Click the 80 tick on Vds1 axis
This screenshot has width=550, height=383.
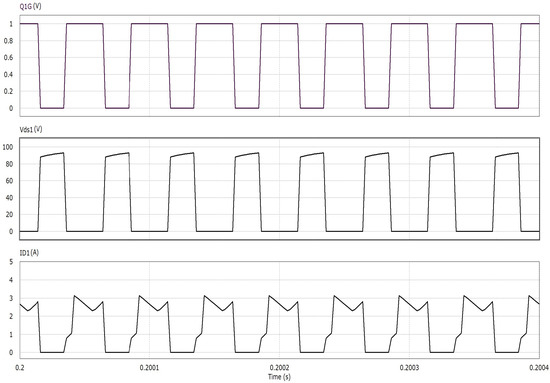(x=9, y=164)
